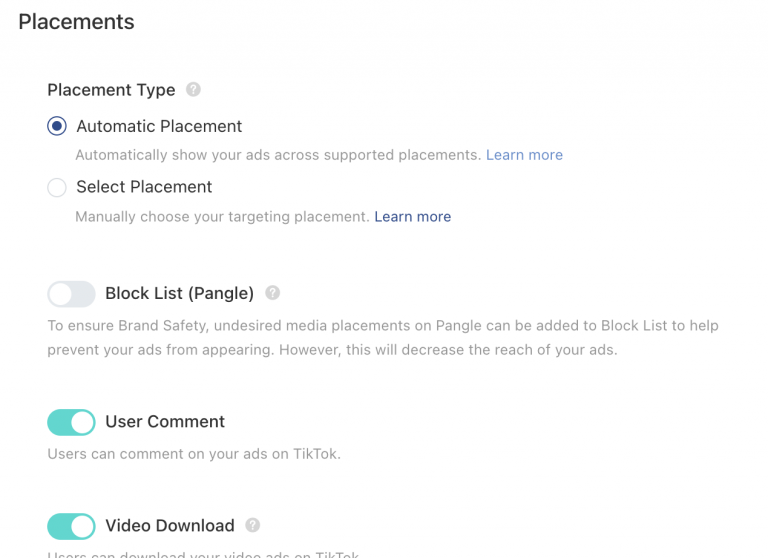Click the 'Automatically show your ads' description
768x558 pixels.
pos(278,155)
